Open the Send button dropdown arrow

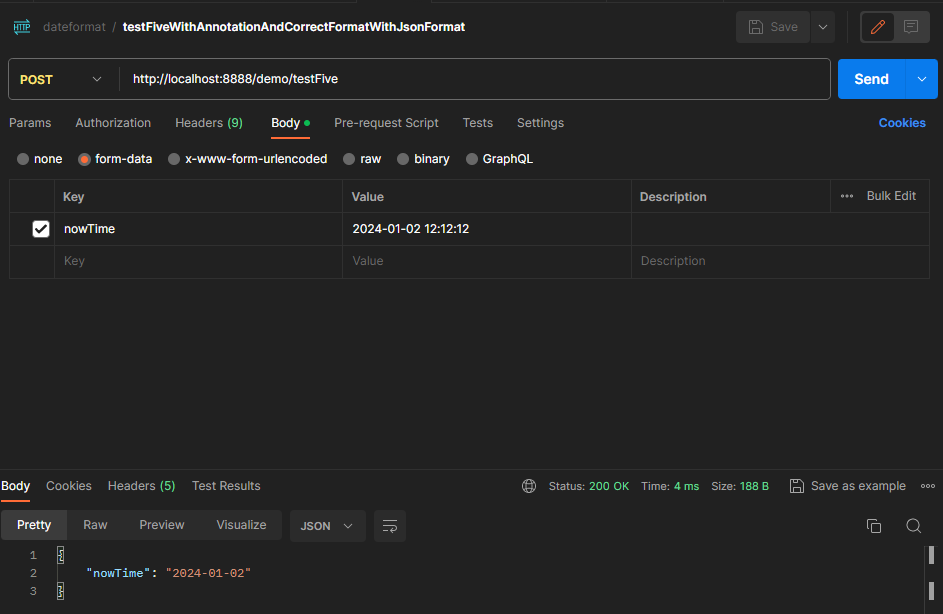tap(921, 79)
